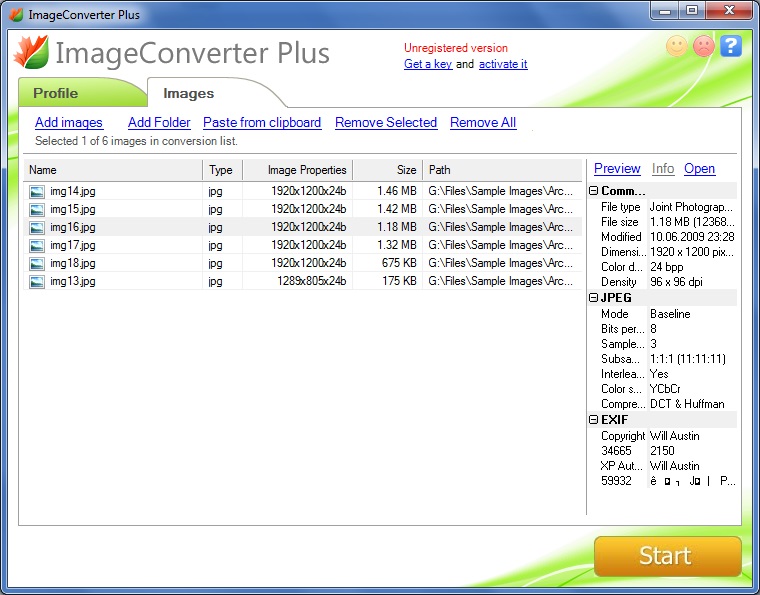Click Paste from clipboard link
The height and width of the screenshot is (595, 760).
pyautogui.click(x=262, y=123)
